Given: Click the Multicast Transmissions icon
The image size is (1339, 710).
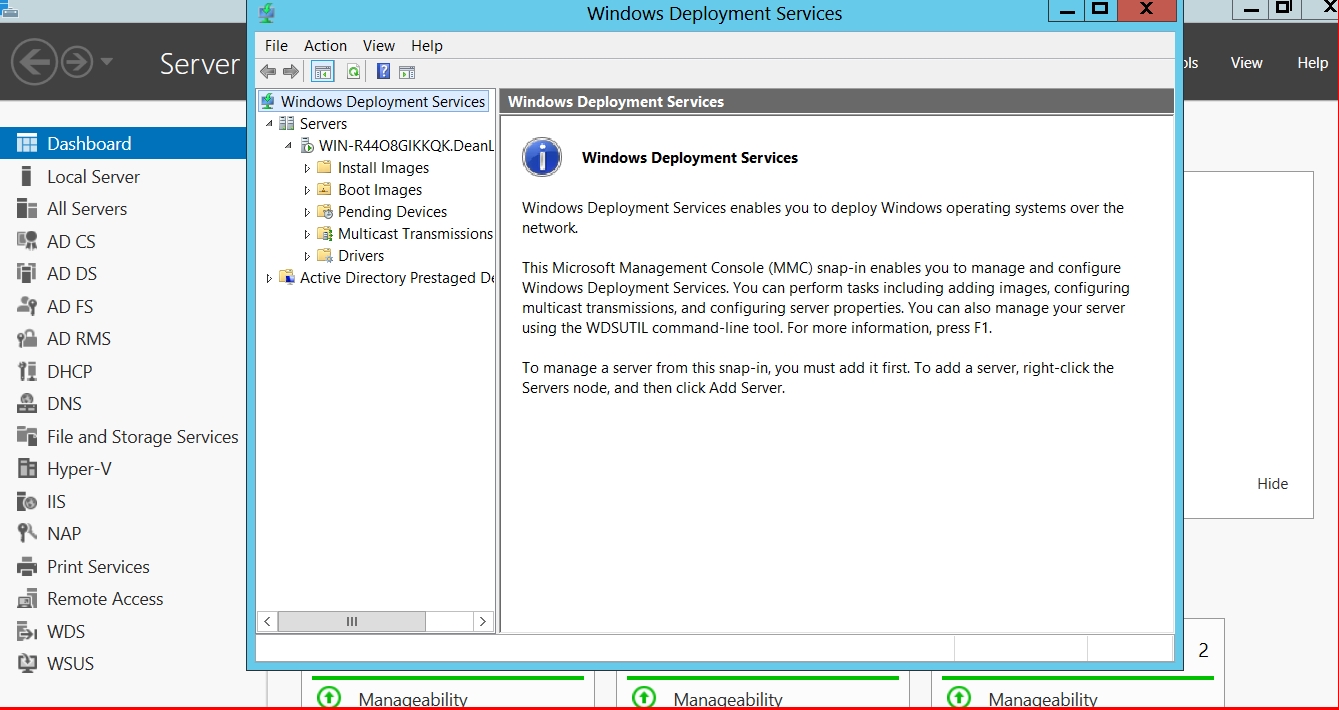Looking at the screenshot, I should tap(324, 234).
